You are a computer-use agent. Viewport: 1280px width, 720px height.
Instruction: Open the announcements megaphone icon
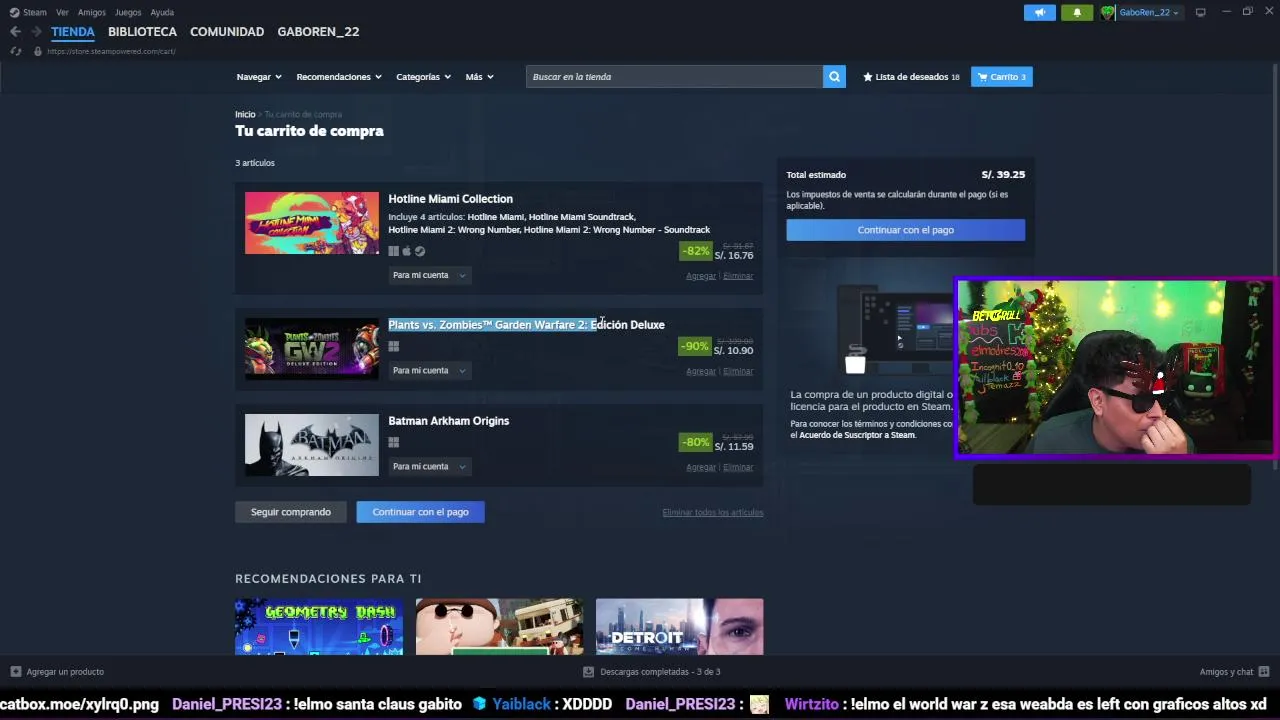[x=1040, y=12]
